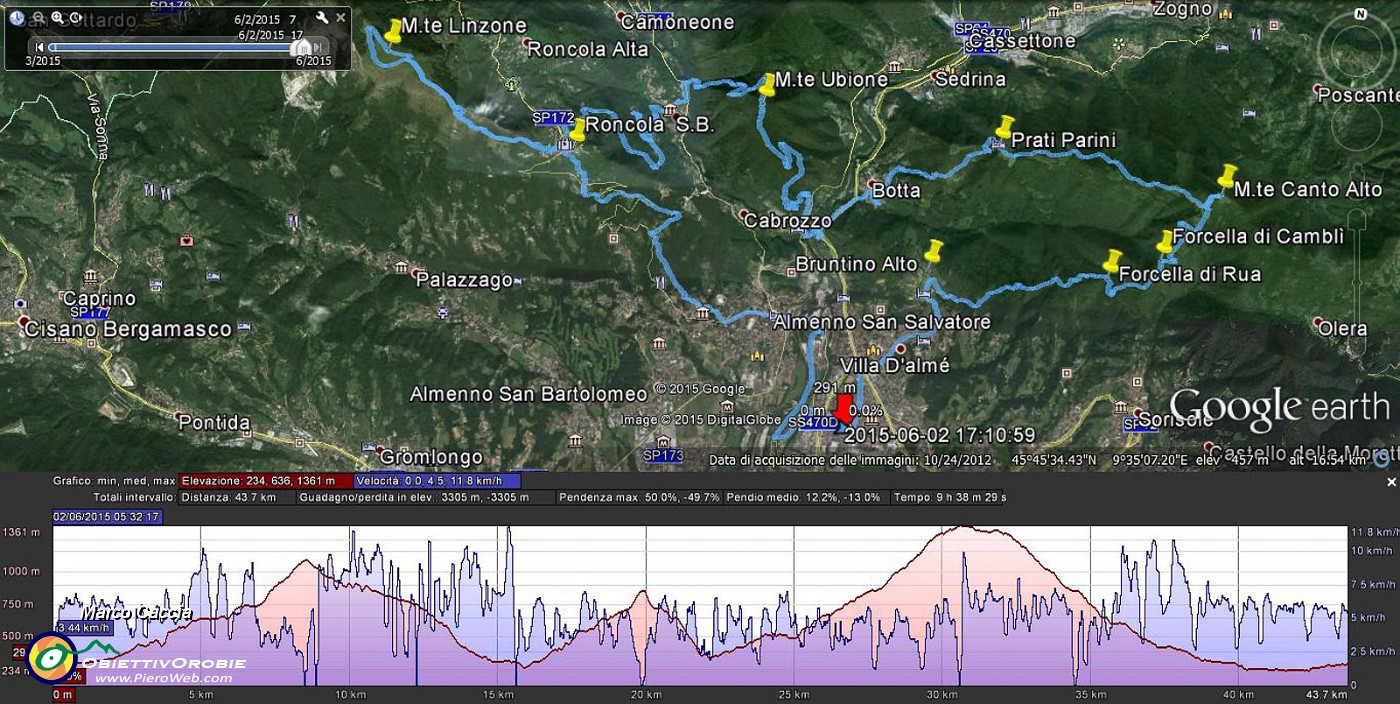Click the Pendenza max value field
Viewport: 1400px width, 704px height.
(639, 497)
